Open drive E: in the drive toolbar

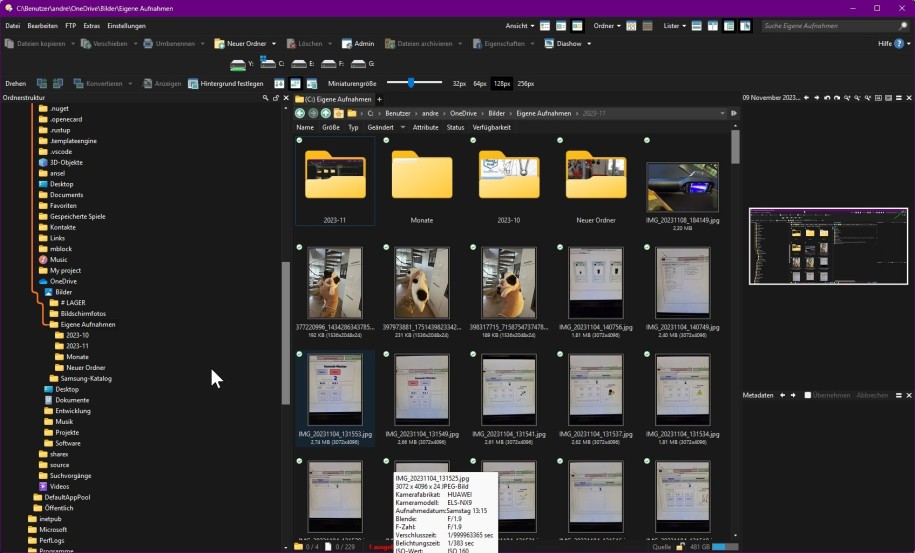click(303, 64)
